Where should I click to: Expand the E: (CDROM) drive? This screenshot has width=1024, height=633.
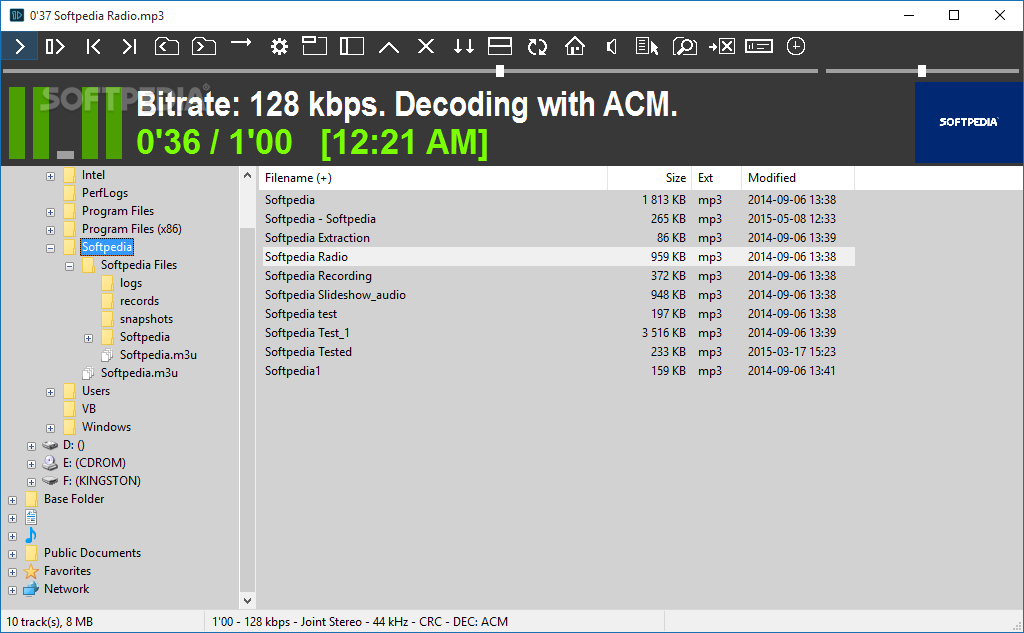click(x=31, y=464)
